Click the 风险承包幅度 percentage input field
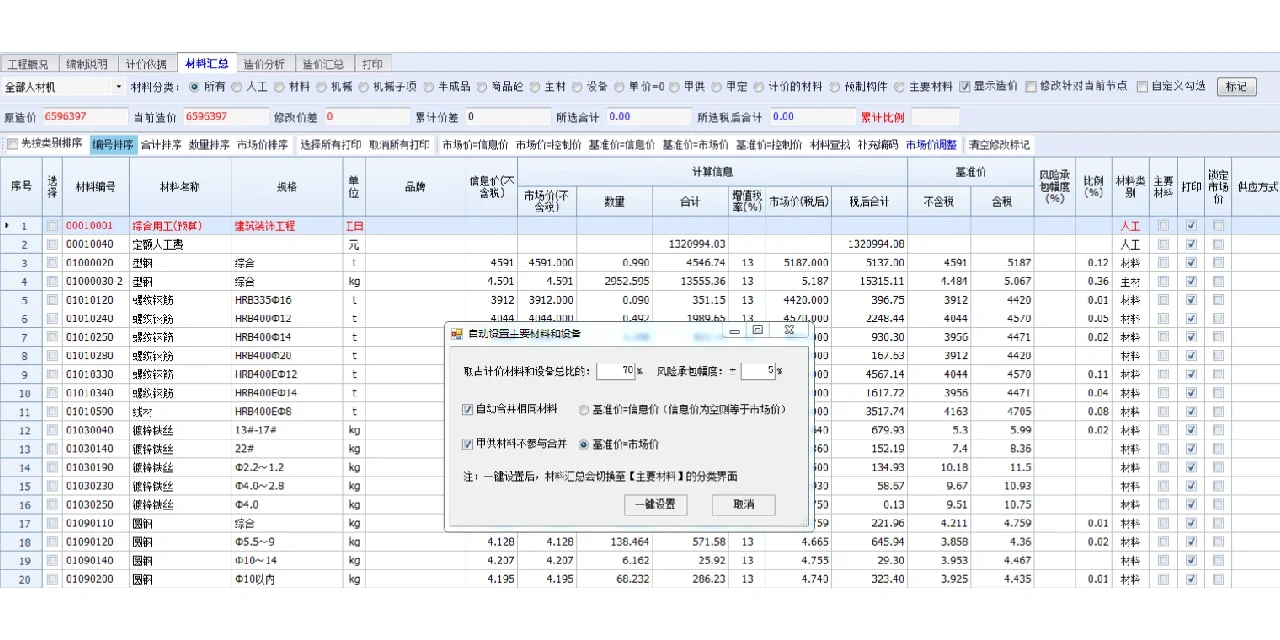This screenshot has height=640, width=1280. (756, 372)
